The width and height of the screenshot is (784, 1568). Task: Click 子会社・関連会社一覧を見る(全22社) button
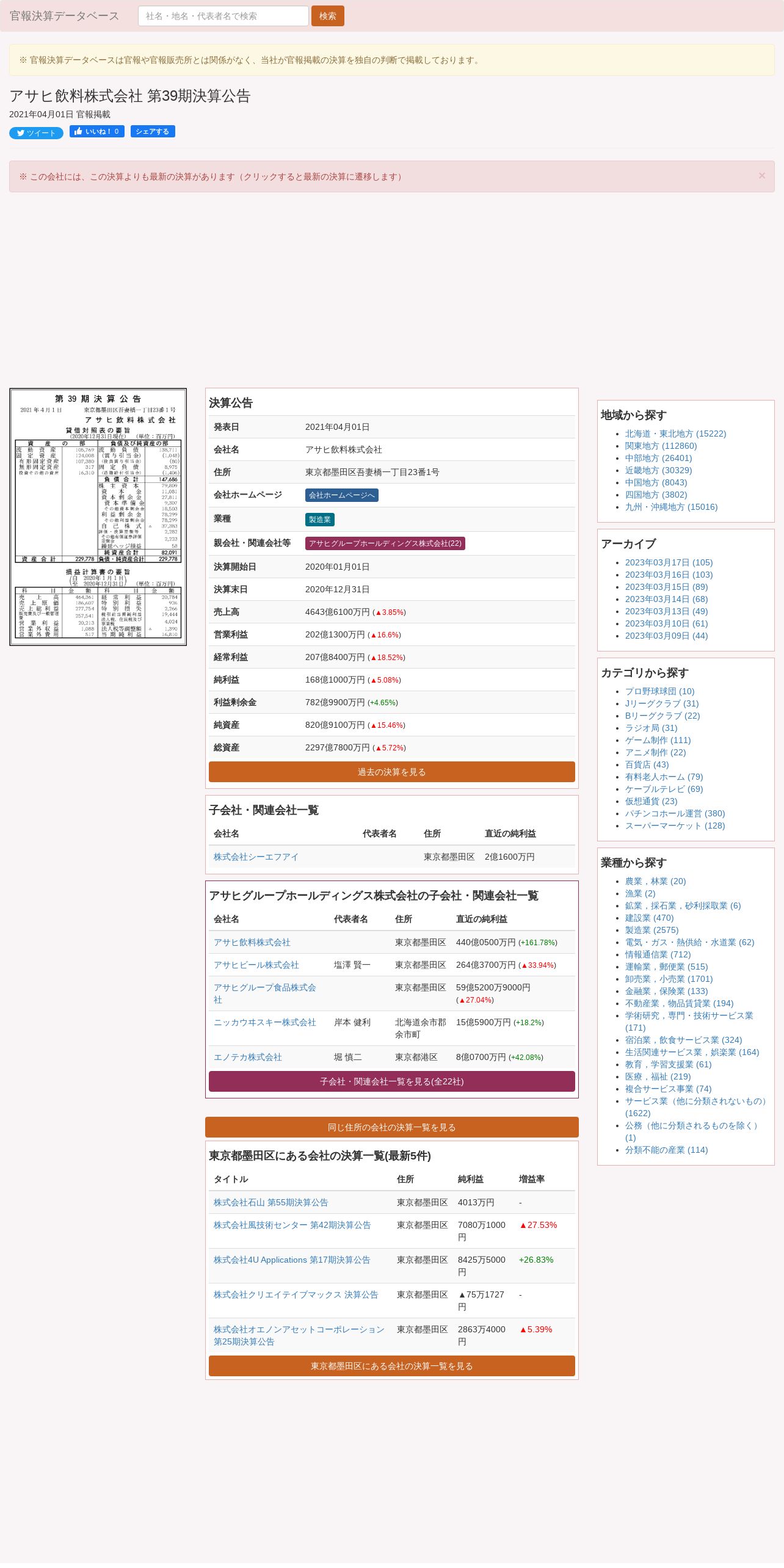click(x=392, y=1081)
